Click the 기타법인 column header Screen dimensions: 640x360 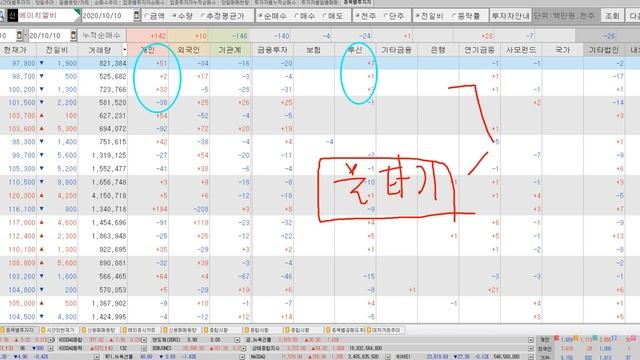pyautogui.click(x=603, y=50)
